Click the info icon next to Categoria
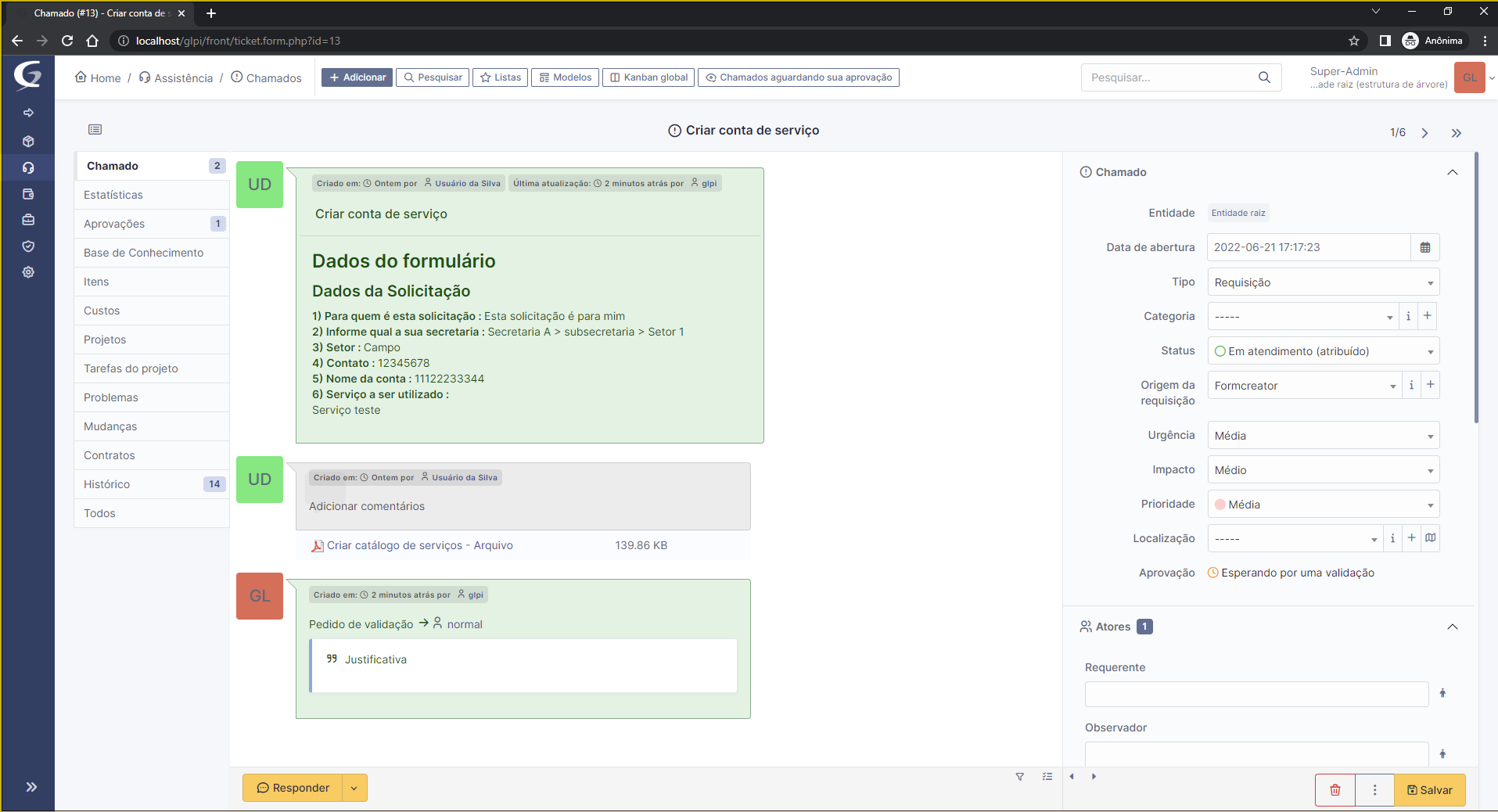 [1408, 316]
